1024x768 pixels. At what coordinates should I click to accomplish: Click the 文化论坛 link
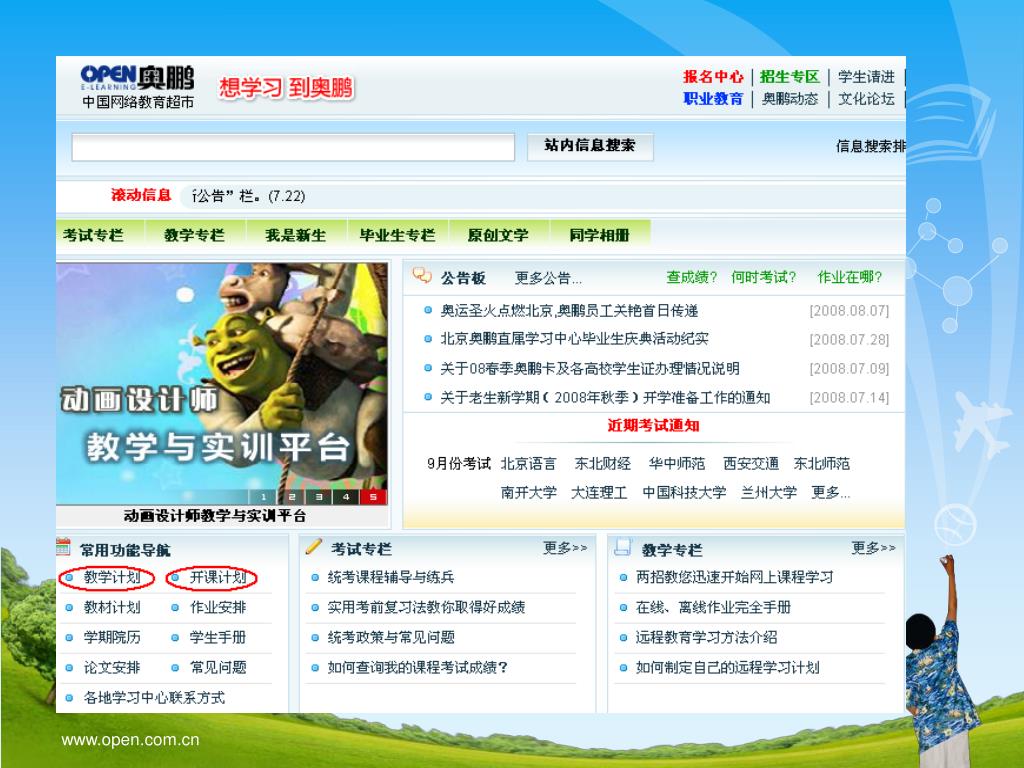(866, 99)
